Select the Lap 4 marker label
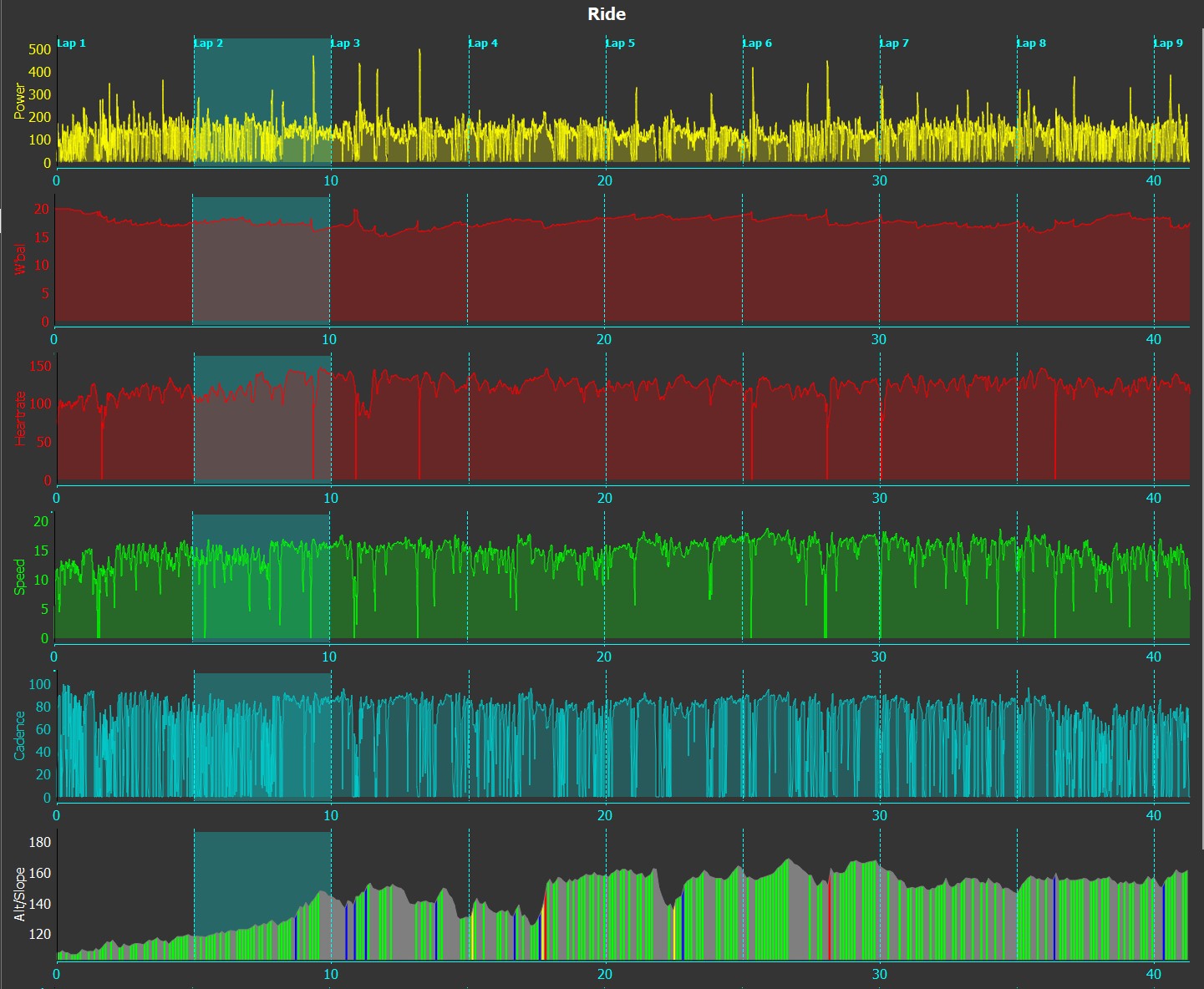 [483, 43]
